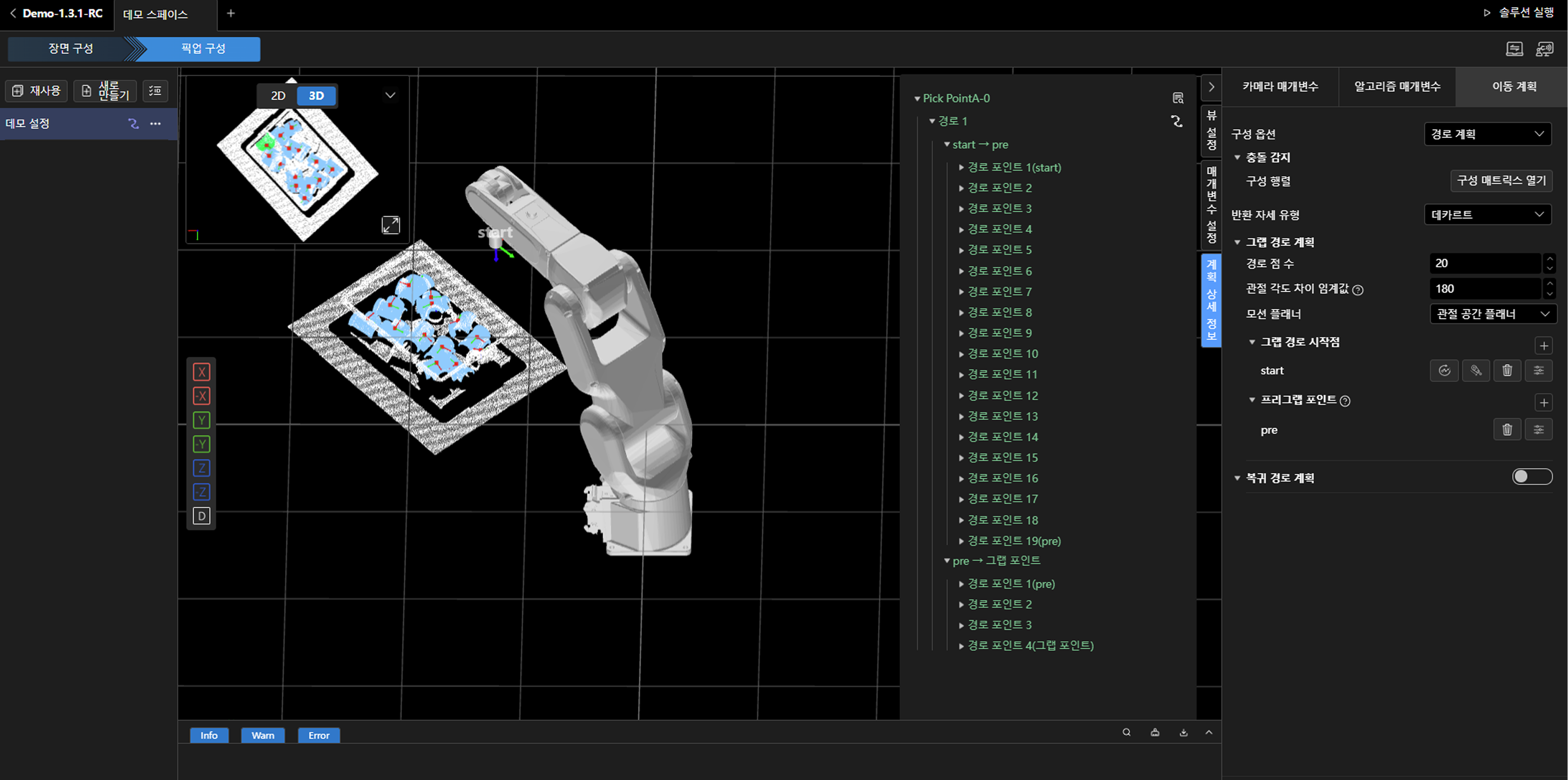Expand 경로 포인트 5 in the path tree
Screen dimensions: 1568x780
(961, 250)
